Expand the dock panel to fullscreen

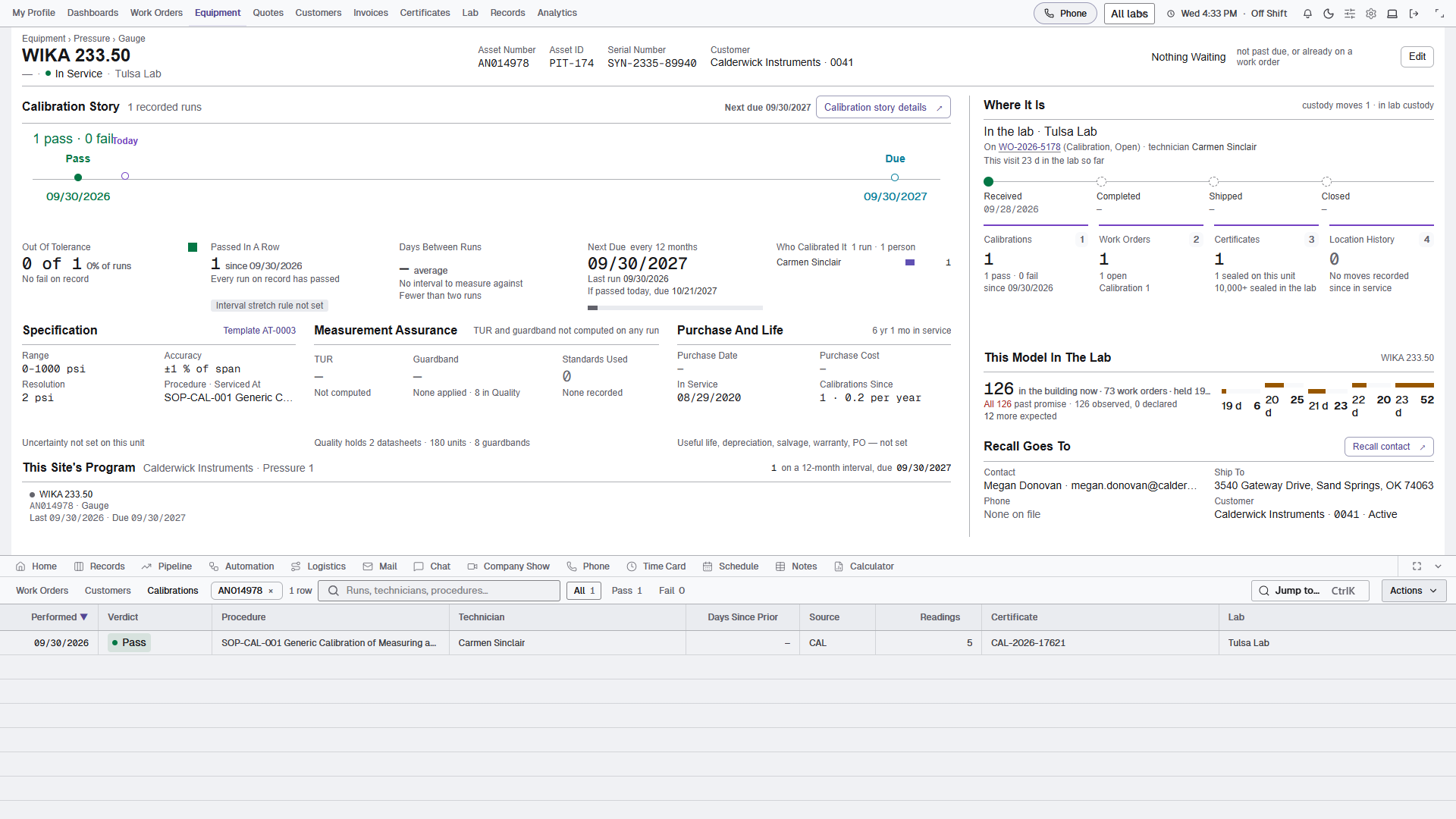[1417, 566]
